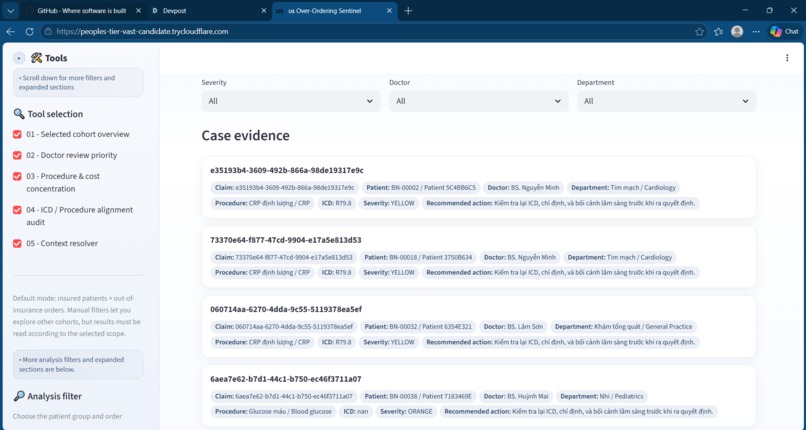The width and height of the screenshot is (806, 430).
Task: Open the browser favorites list icon
Action: pos(718,32)
